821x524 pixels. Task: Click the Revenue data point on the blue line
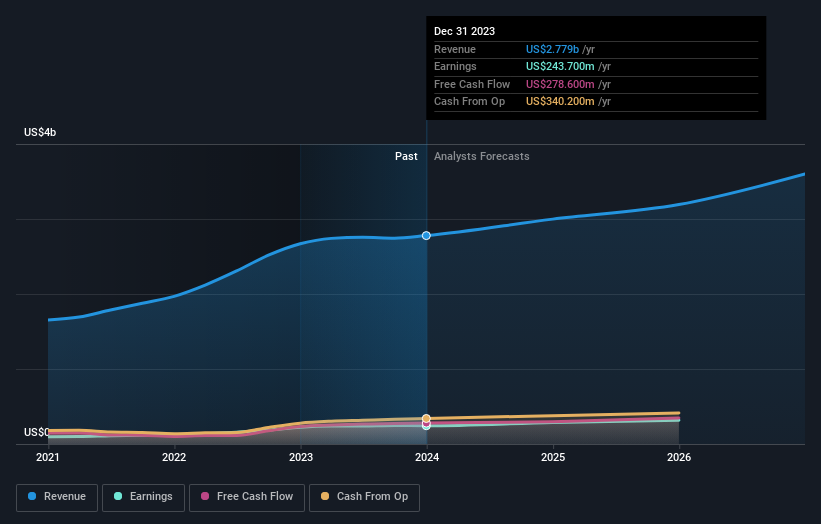426,236
